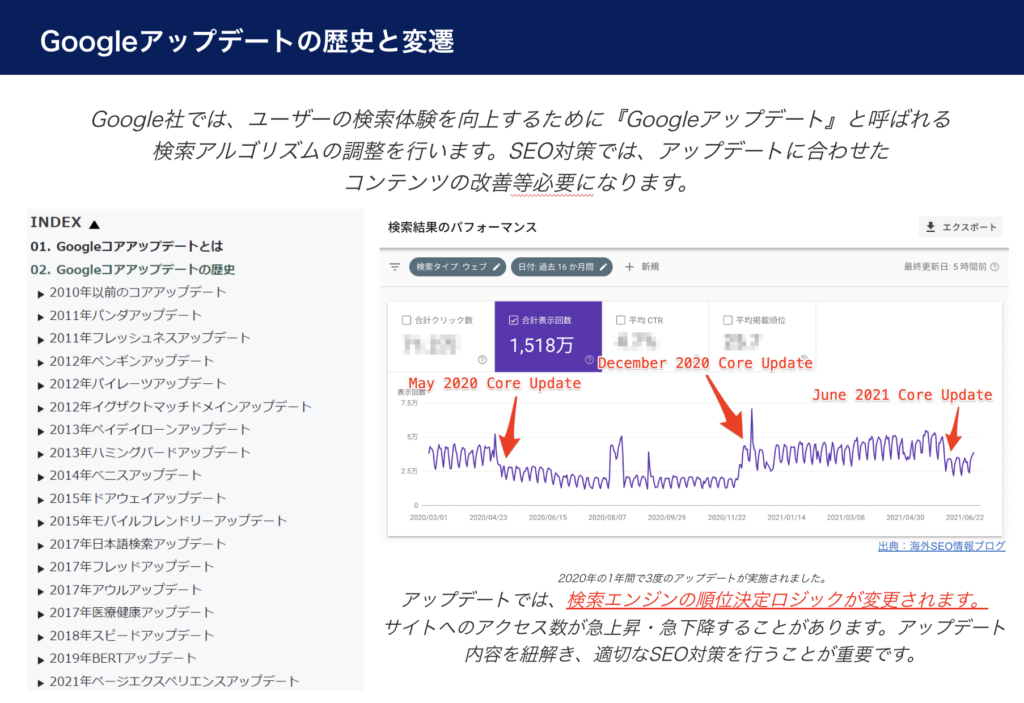Select 2021年ページエクスペリエンスアップデート text
This screenshot has width=1024, height=703.
(174, 681)
